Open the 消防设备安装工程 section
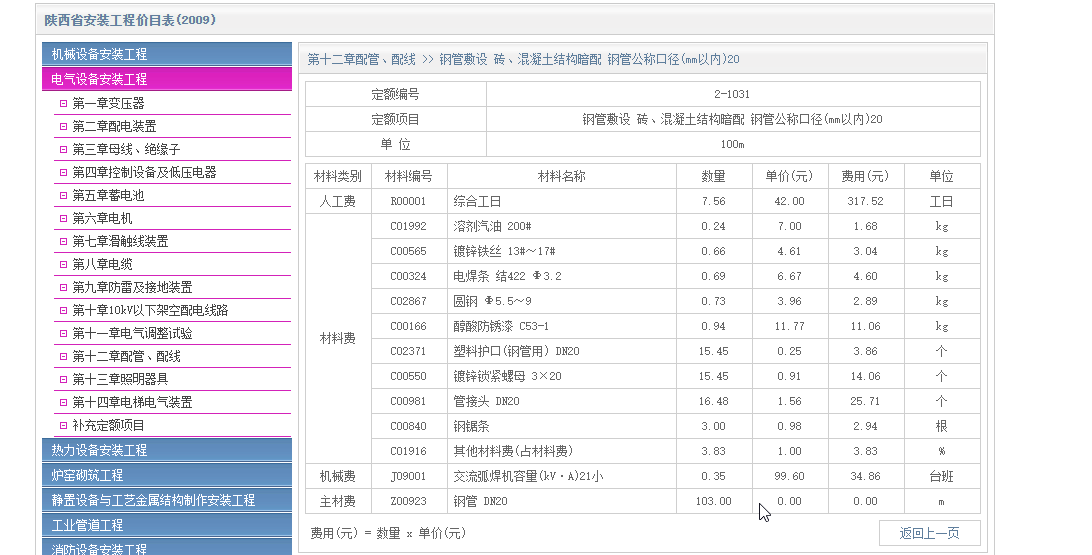This screenshot has width=1092, height=555. (x=166, y=547)
